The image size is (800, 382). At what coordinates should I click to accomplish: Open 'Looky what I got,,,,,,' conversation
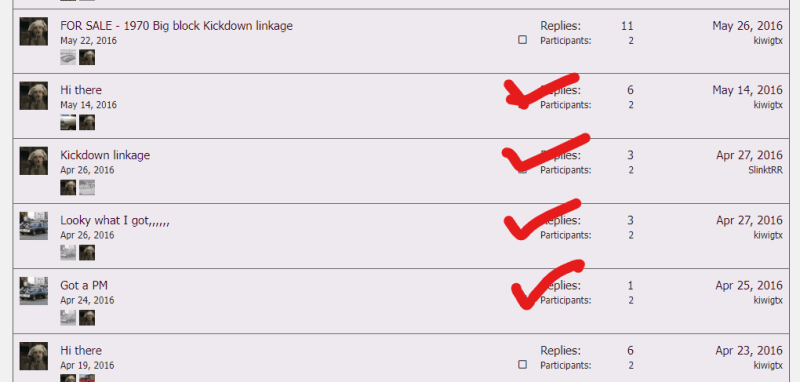click(x=115, y=220)
